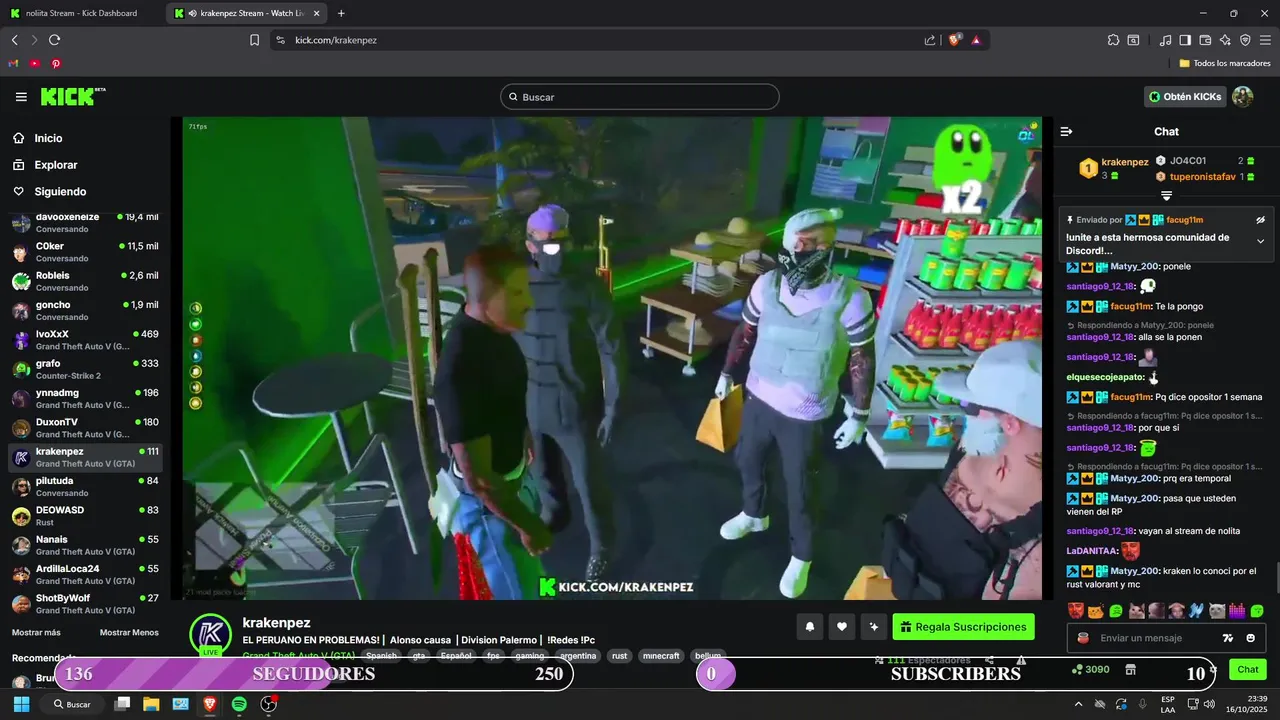The image size is (1280, 720).
Task: Open File Explorer from the taskbar
Action: tap(151, 704)
